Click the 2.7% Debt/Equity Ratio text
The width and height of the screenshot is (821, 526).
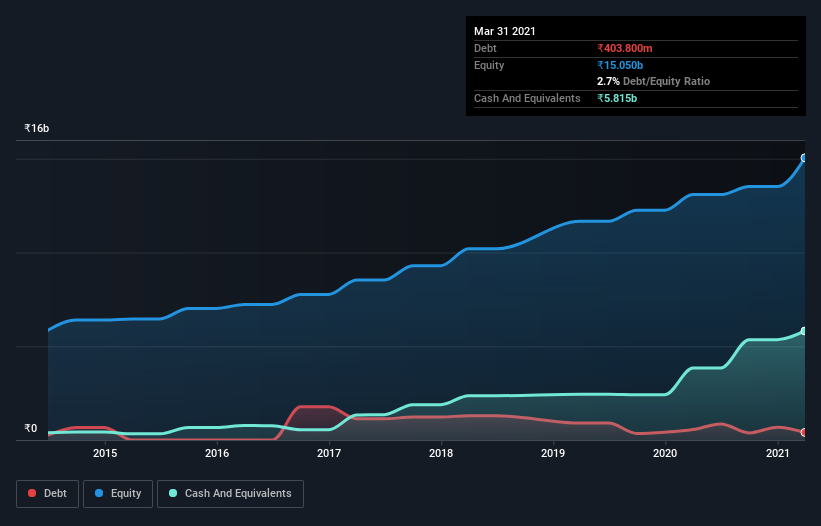point(653,82)
